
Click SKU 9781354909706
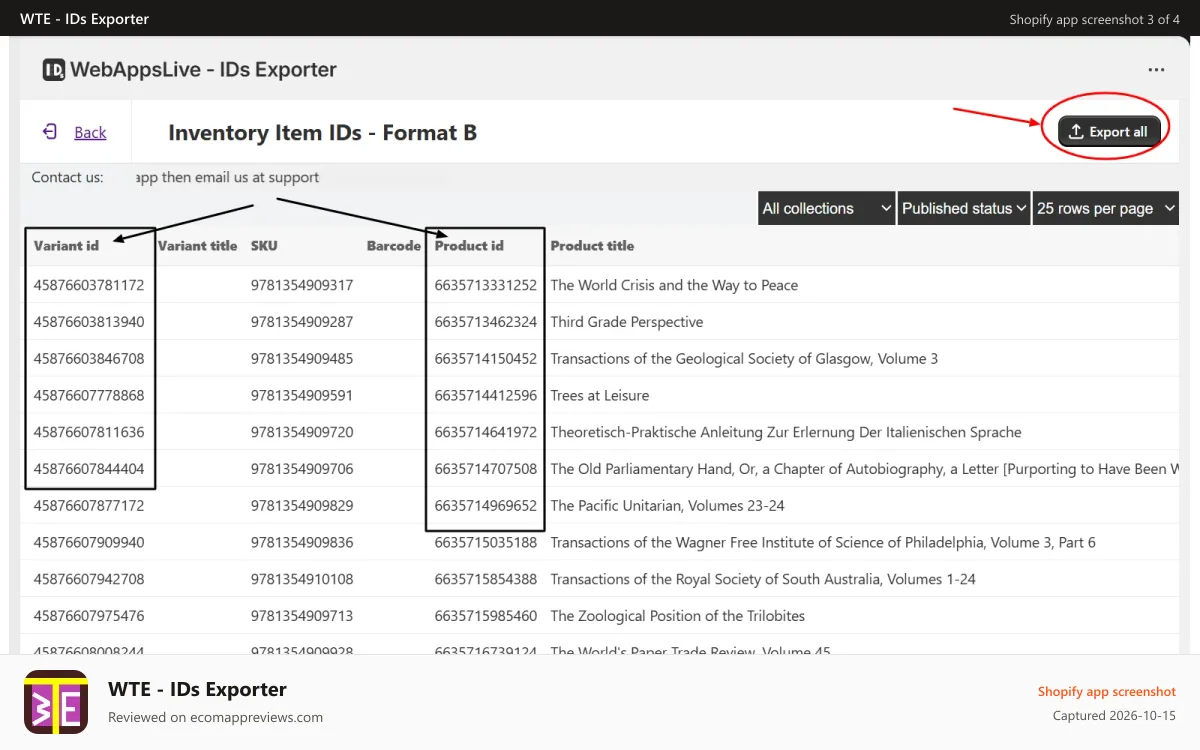[x=302, y=468]
